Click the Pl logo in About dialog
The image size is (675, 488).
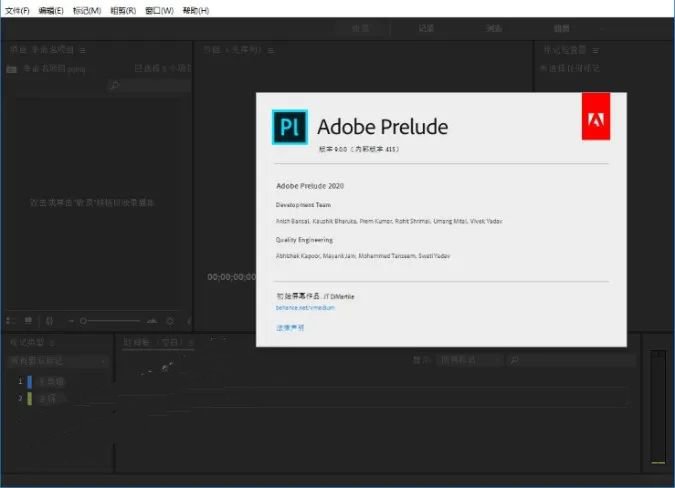290,127
